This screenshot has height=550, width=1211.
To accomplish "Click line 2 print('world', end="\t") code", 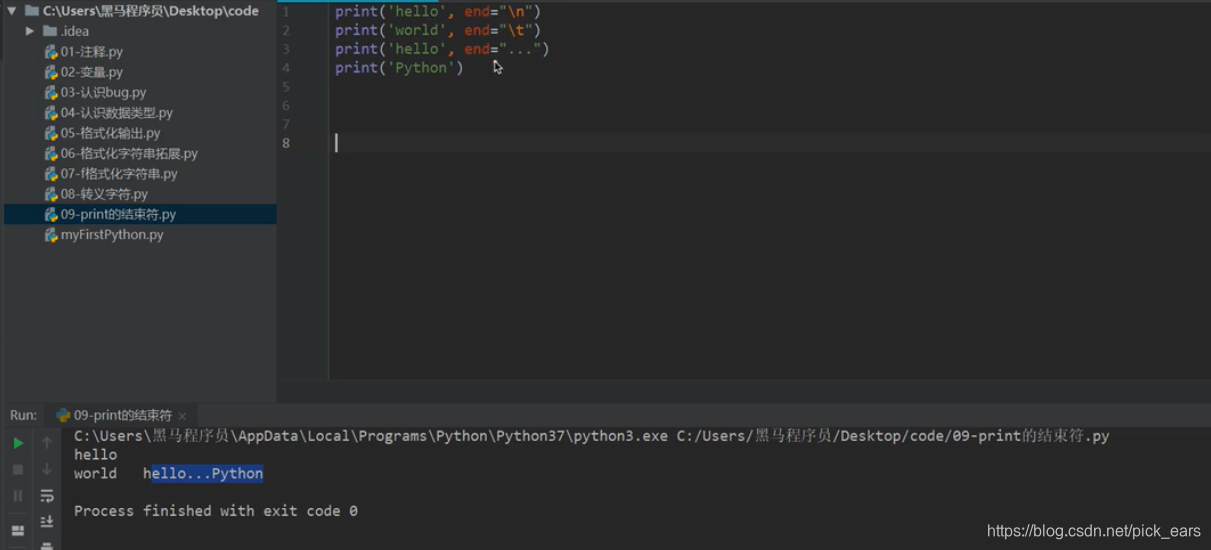I will coord(438,30).
